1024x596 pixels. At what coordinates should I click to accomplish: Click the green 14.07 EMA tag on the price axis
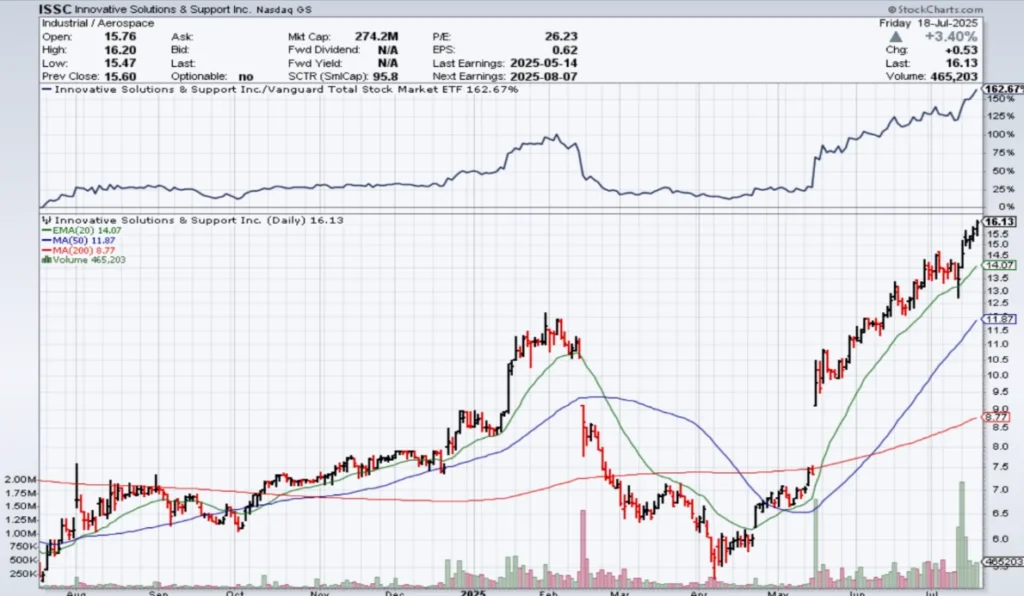[999, 266]
